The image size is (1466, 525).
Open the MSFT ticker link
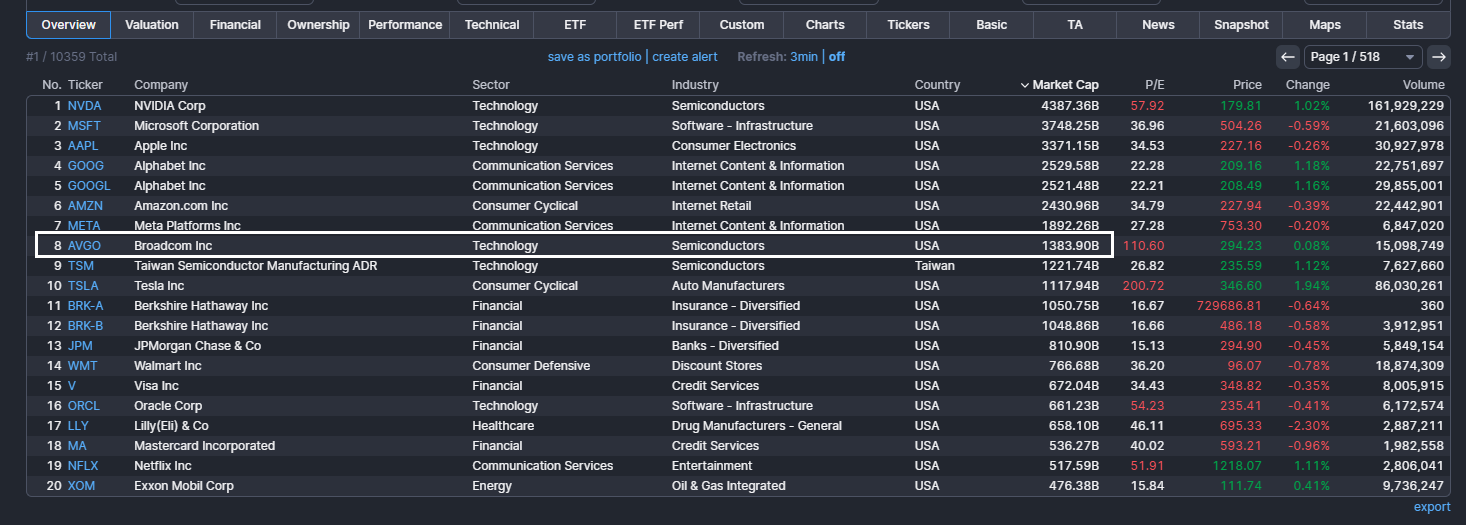click(85, 125)
